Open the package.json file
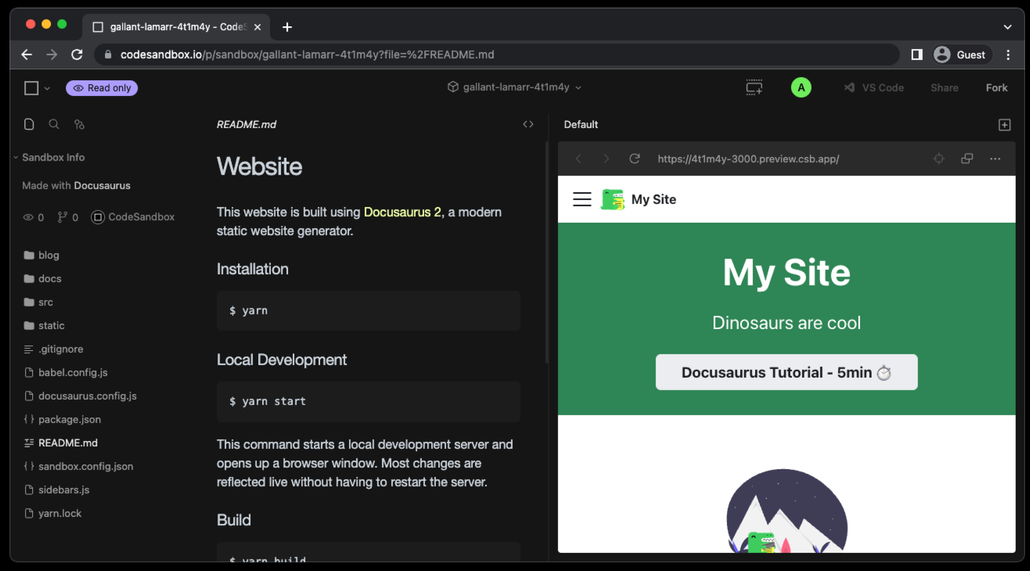This screenshot has width=1030, height=571. (69, 420)
